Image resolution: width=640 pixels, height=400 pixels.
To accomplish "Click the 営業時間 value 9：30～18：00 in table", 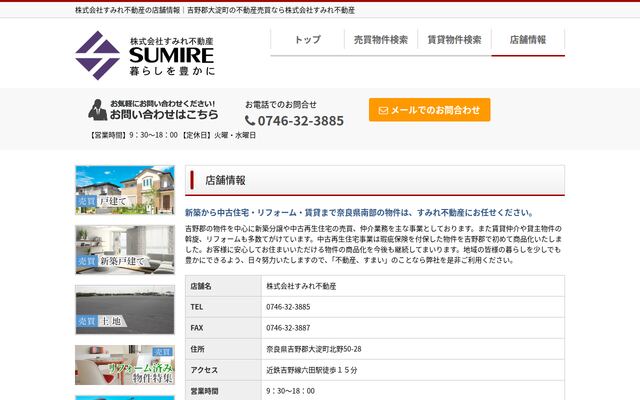I will click(290, 391).
